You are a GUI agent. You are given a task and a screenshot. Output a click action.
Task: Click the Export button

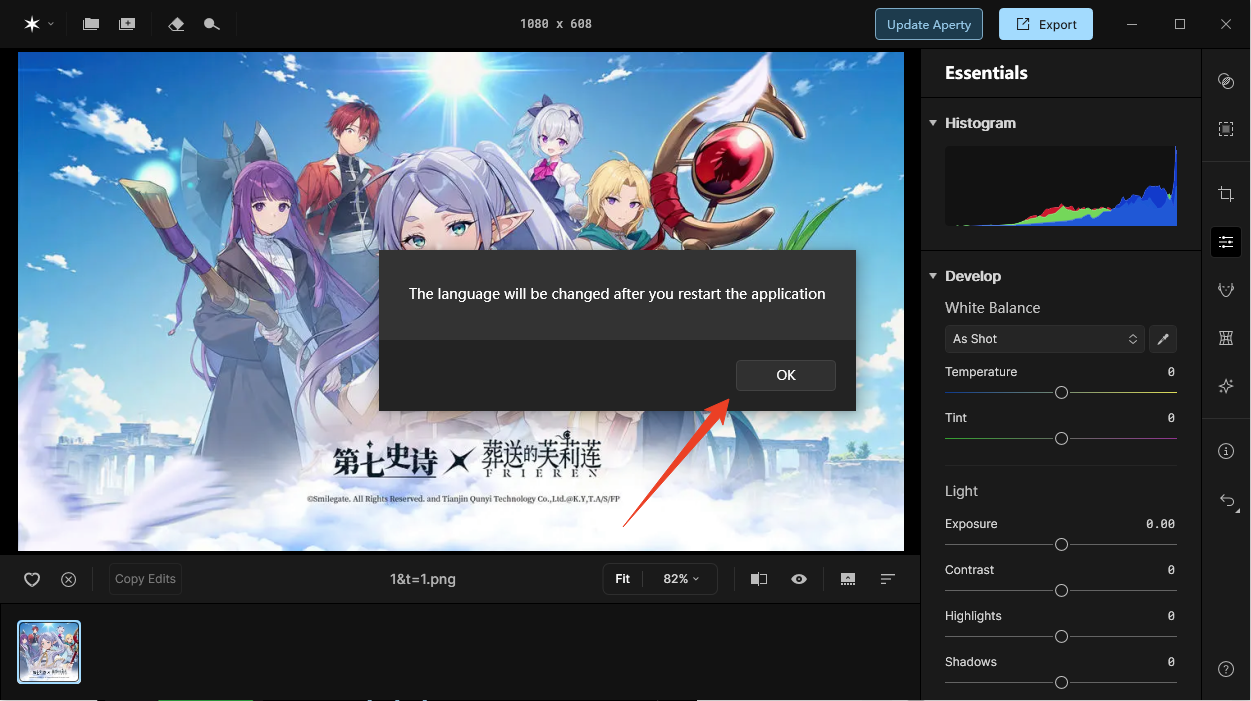click(x=1045, y=24)
